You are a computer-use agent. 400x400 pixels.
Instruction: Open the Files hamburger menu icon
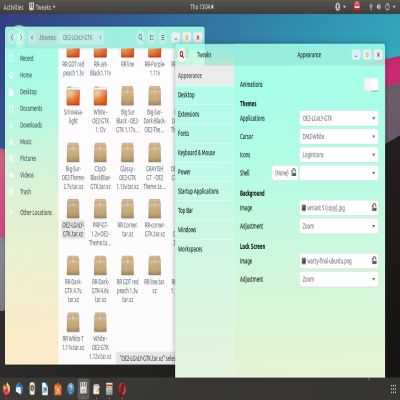(163, 37)
